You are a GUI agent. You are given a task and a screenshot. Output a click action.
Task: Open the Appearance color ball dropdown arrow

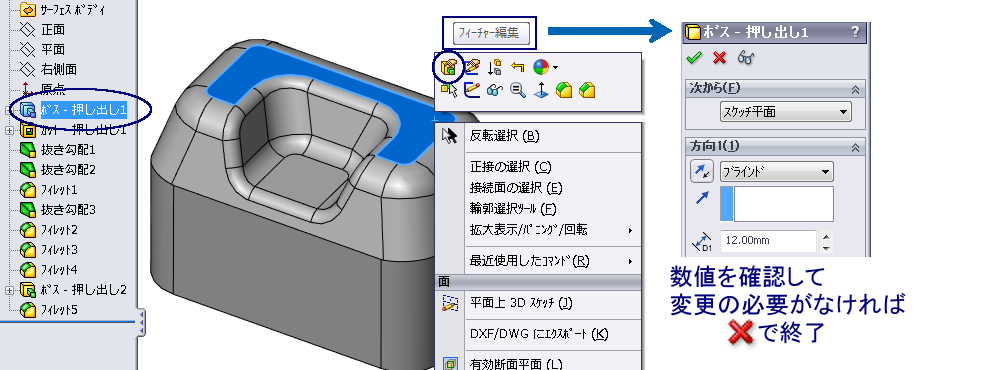click(556, 67)
